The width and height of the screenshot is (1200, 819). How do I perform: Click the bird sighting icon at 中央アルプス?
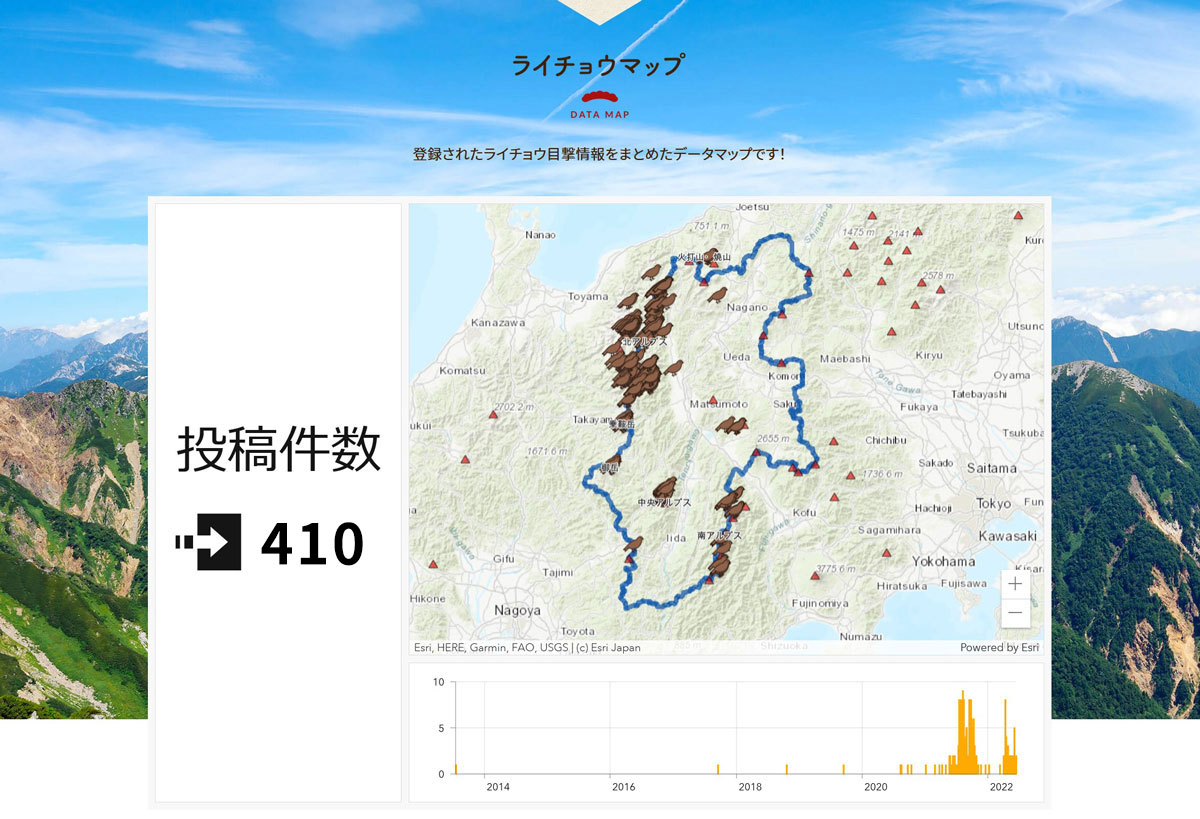tap(666, 487)
